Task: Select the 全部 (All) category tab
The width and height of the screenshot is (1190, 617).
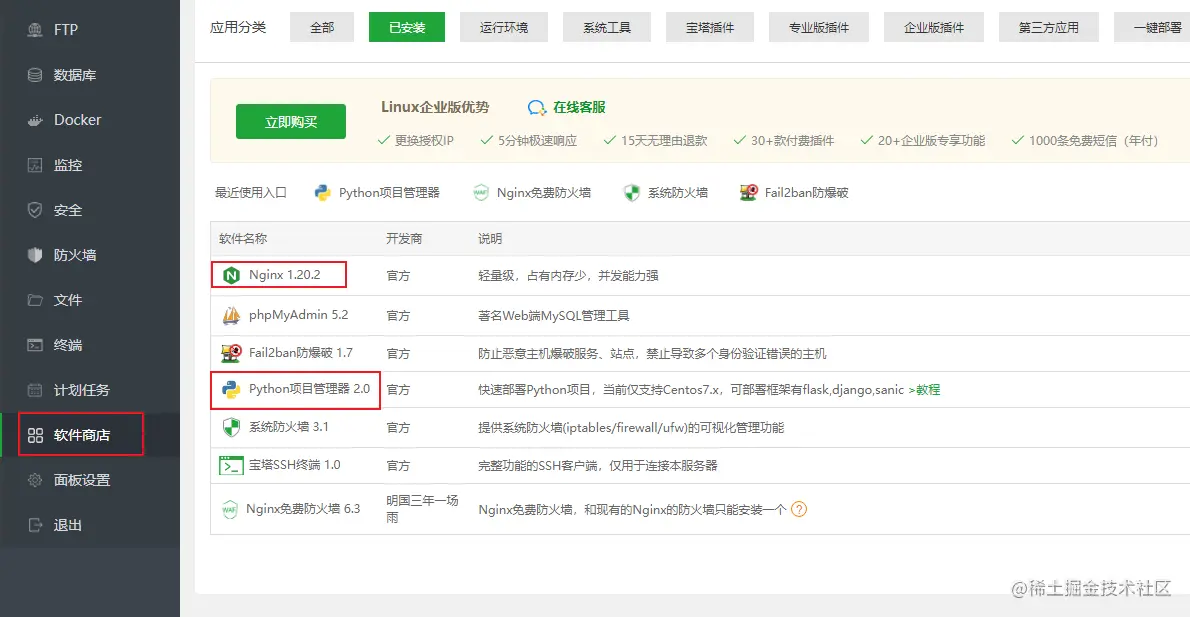Action: click(322, 27)
